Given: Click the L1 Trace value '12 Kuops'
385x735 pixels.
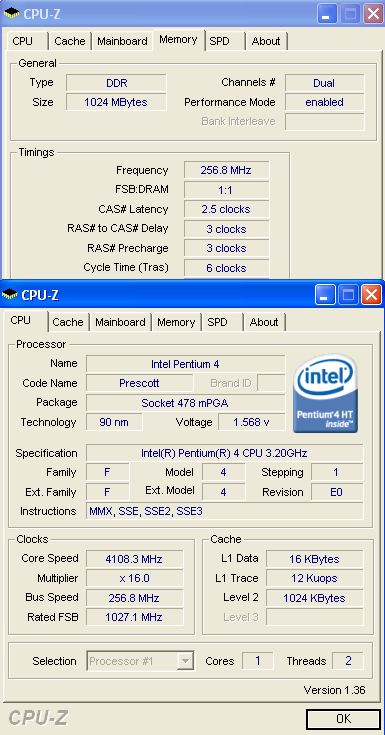Looking at the screenshot, I should (x=315, y=578).
